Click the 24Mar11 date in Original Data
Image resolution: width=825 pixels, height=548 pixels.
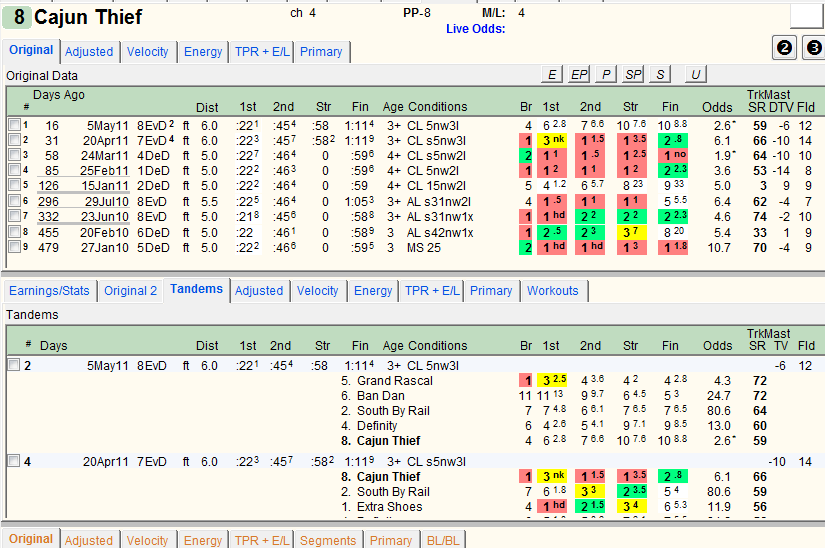pos(104,156)
